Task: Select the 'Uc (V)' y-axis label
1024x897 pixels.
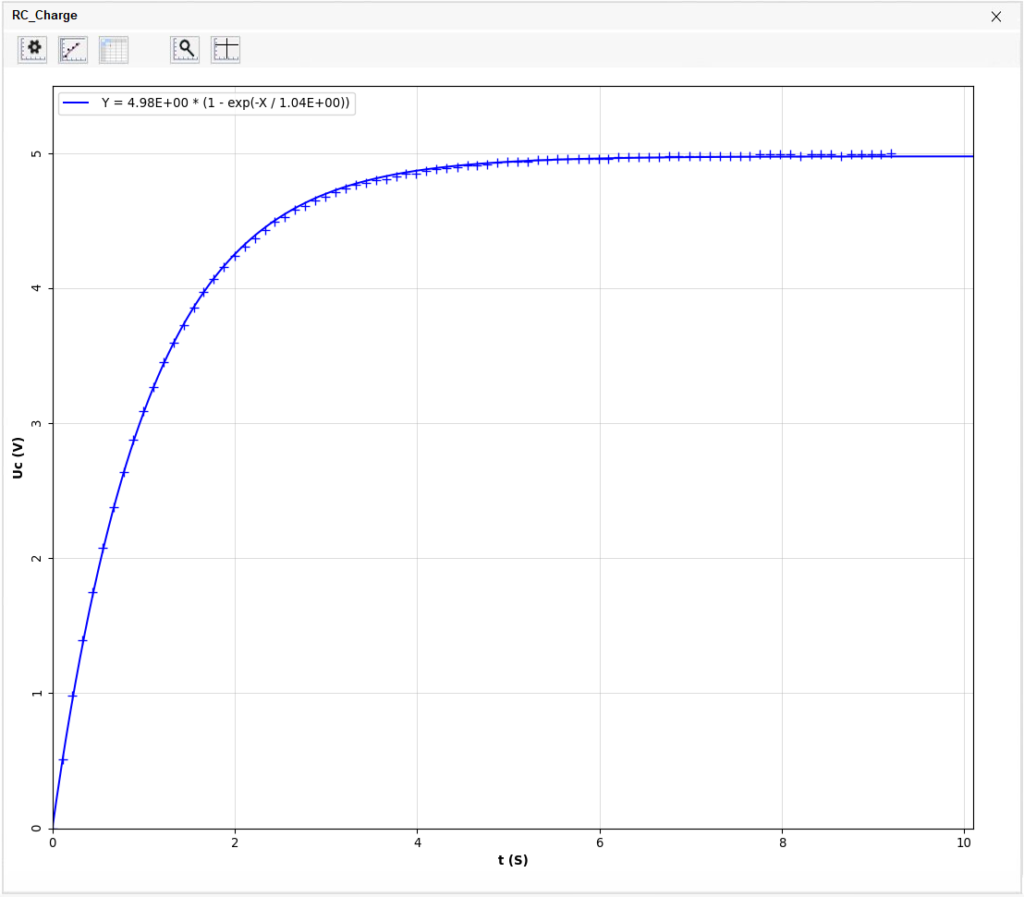Action: point(18,456)
